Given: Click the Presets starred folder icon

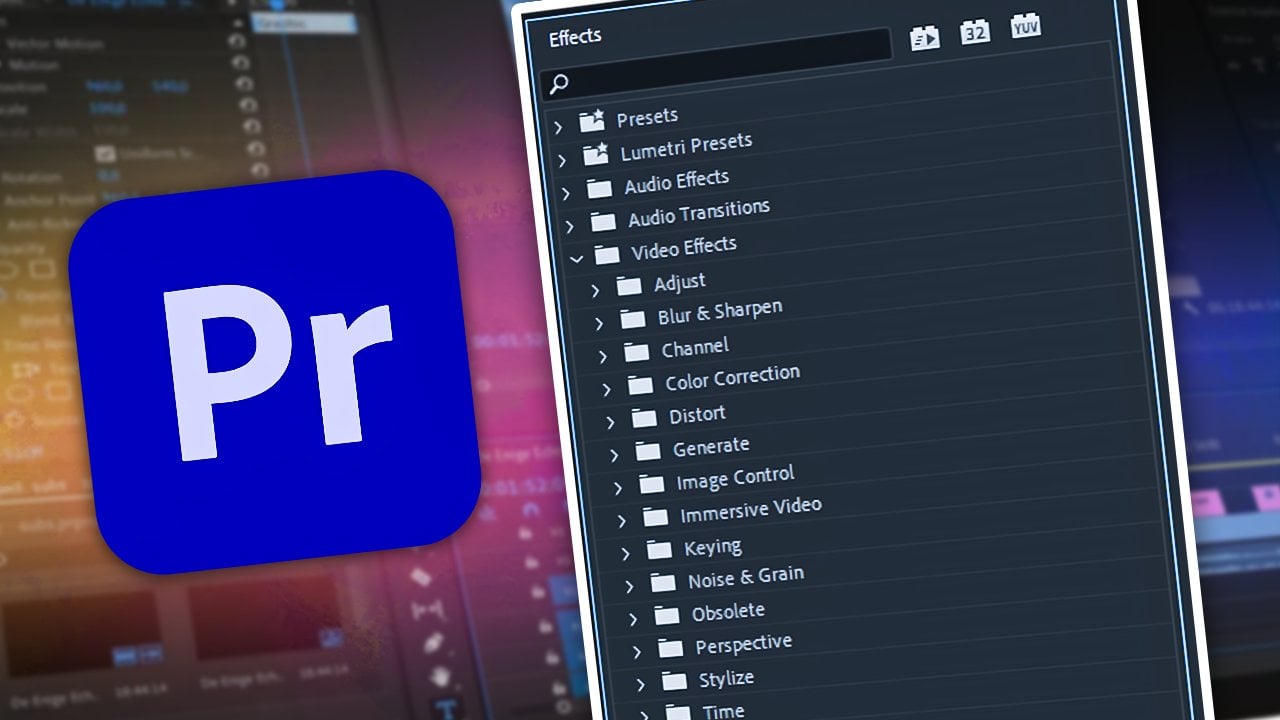Looking at the screenshot, I should point(592,122).
